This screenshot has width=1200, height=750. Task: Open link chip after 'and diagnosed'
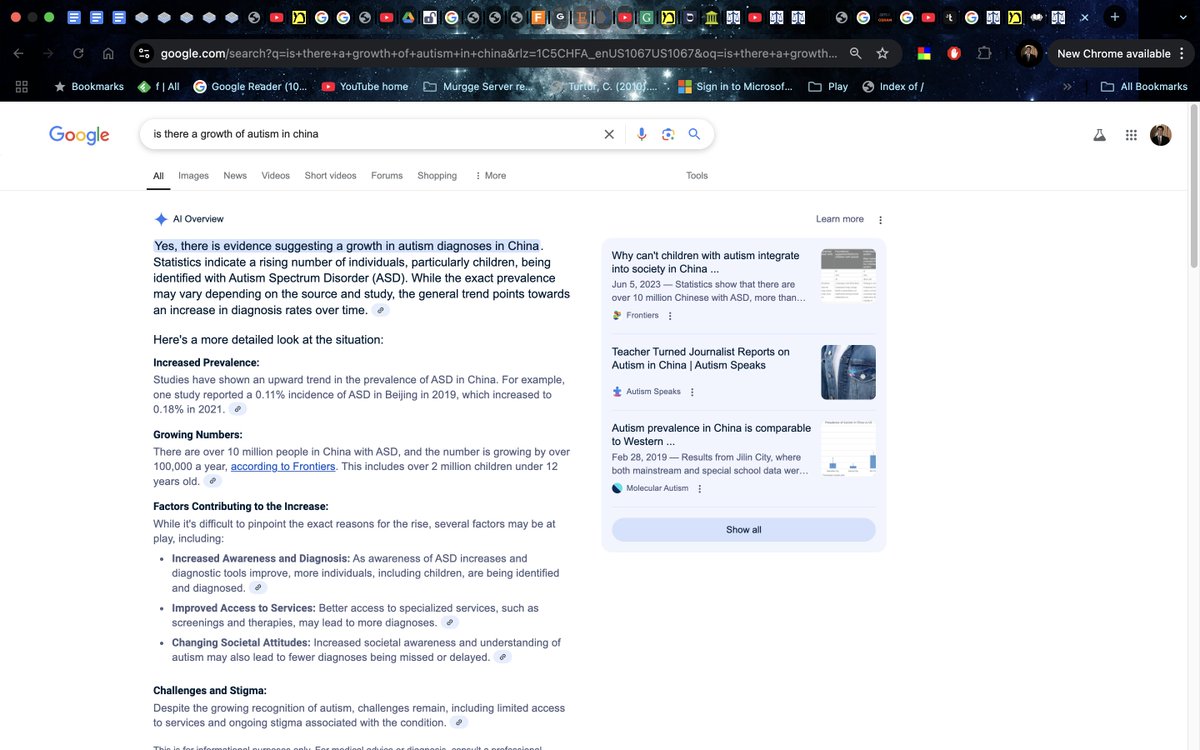259,588
